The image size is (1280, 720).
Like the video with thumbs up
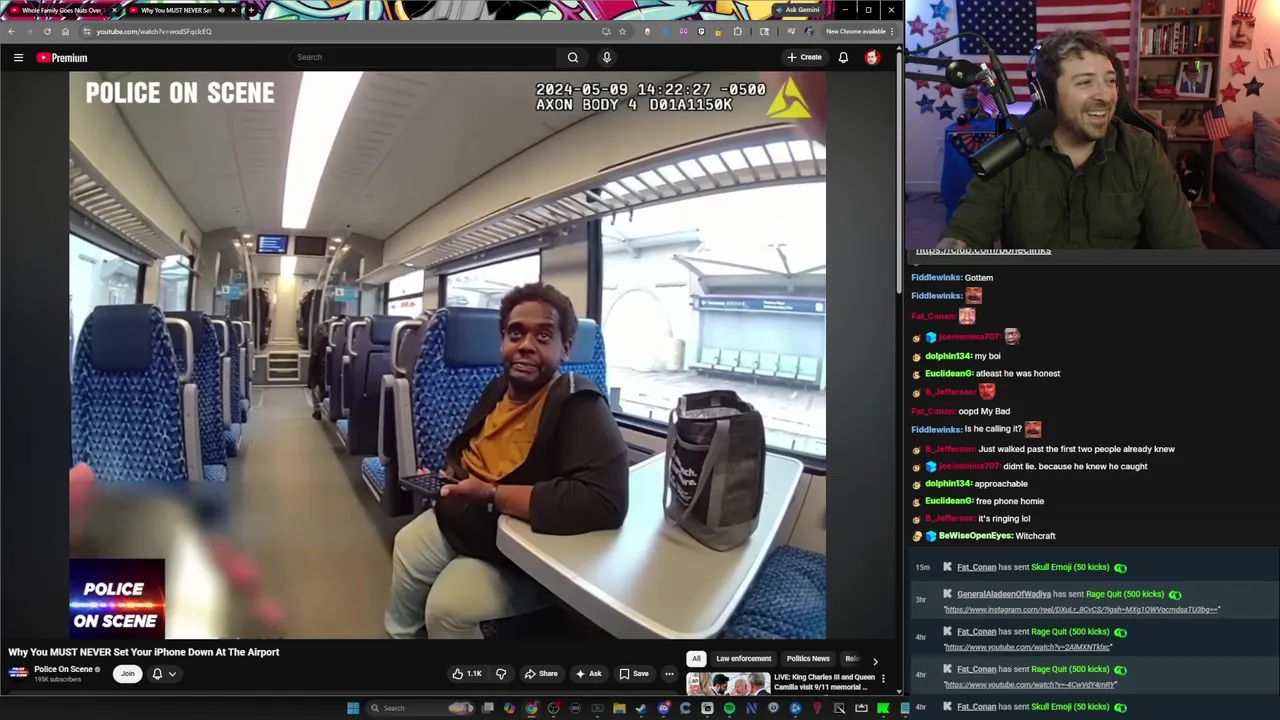466,674
